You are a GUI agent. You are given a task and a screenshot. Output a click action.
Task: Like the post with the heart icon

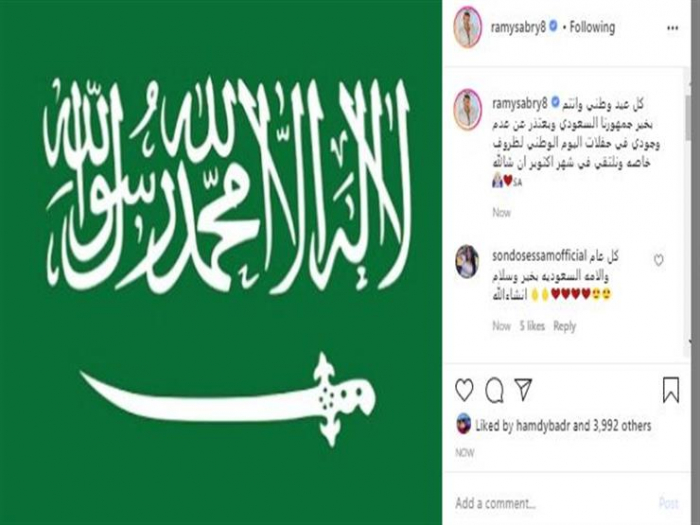click(464, 390)
